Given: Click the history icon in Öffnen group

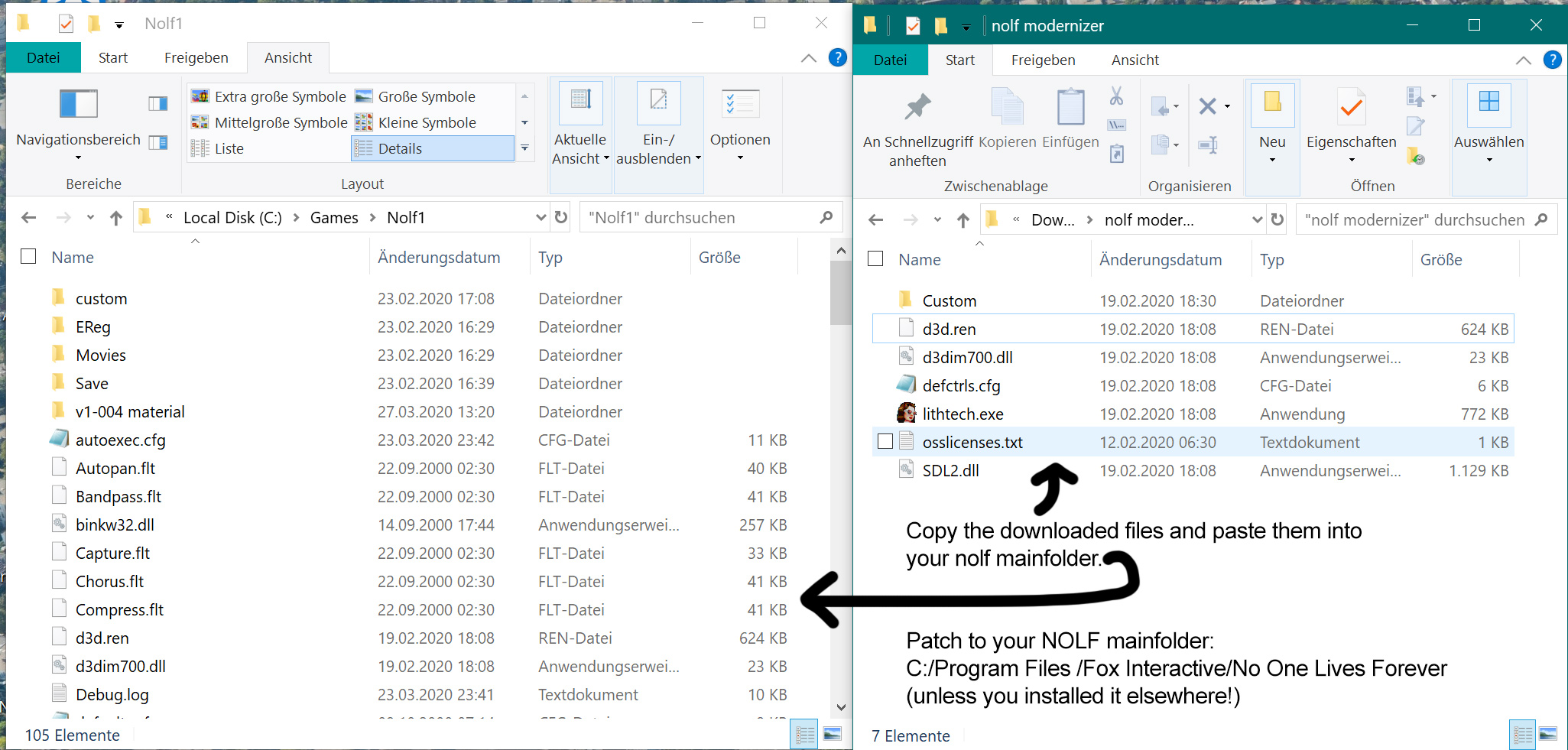Looking at the screenshot, I should pyautogui.click(x=1415, y=156).
